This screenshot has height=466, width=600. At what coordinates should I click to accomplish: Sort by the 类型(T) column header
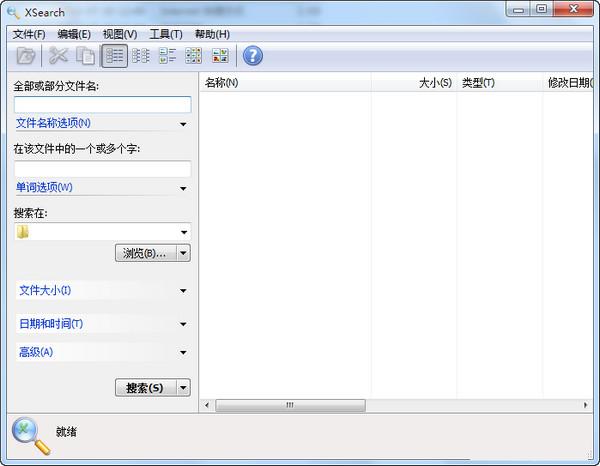[499, 82]
